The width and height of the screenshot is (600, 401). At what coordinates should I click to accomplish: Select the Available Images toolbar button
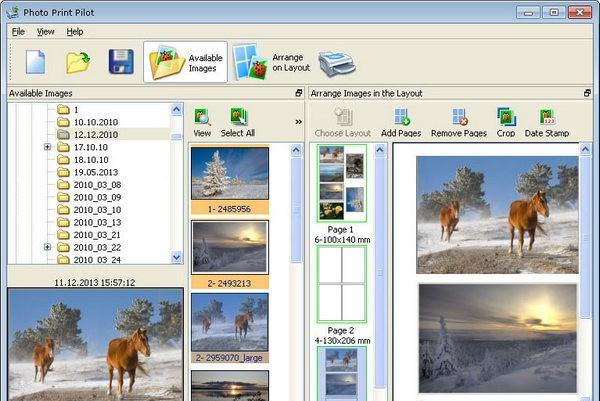coord(186,63)
